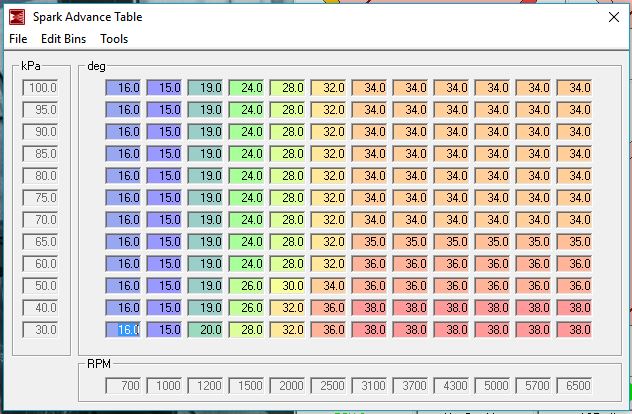
Task: Select the 34.0 cell at 70 kPa, 4300 RPM
Action: point(451,220)
